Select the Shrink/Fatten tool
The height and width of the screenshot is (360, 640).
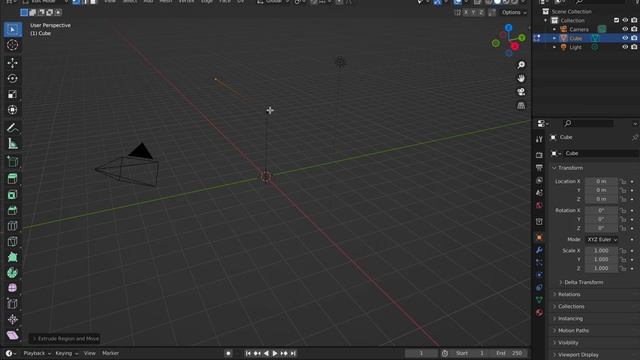point(13,319)
